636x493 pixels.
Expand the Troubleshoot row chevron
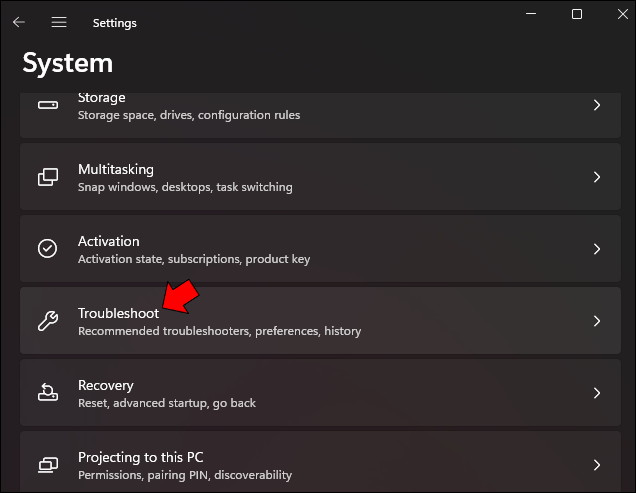597,321
